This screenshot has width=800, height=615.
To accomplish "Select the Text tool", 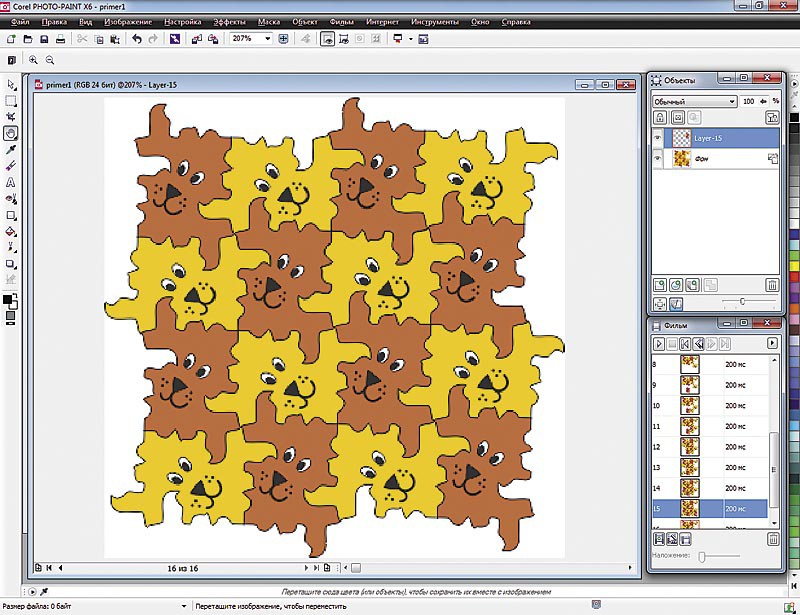I will click(11, 182).
